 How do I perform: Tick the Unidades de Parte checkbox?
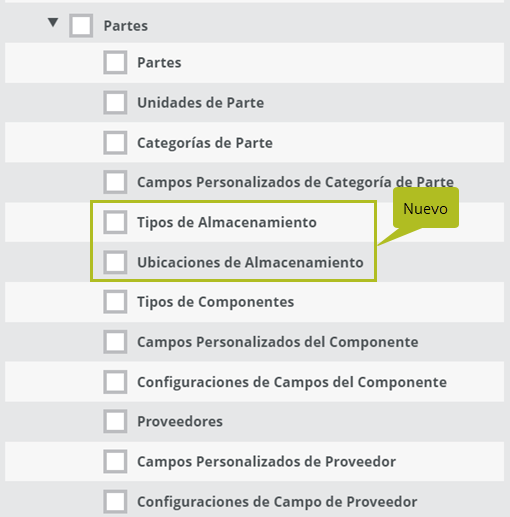pos(115,102)
